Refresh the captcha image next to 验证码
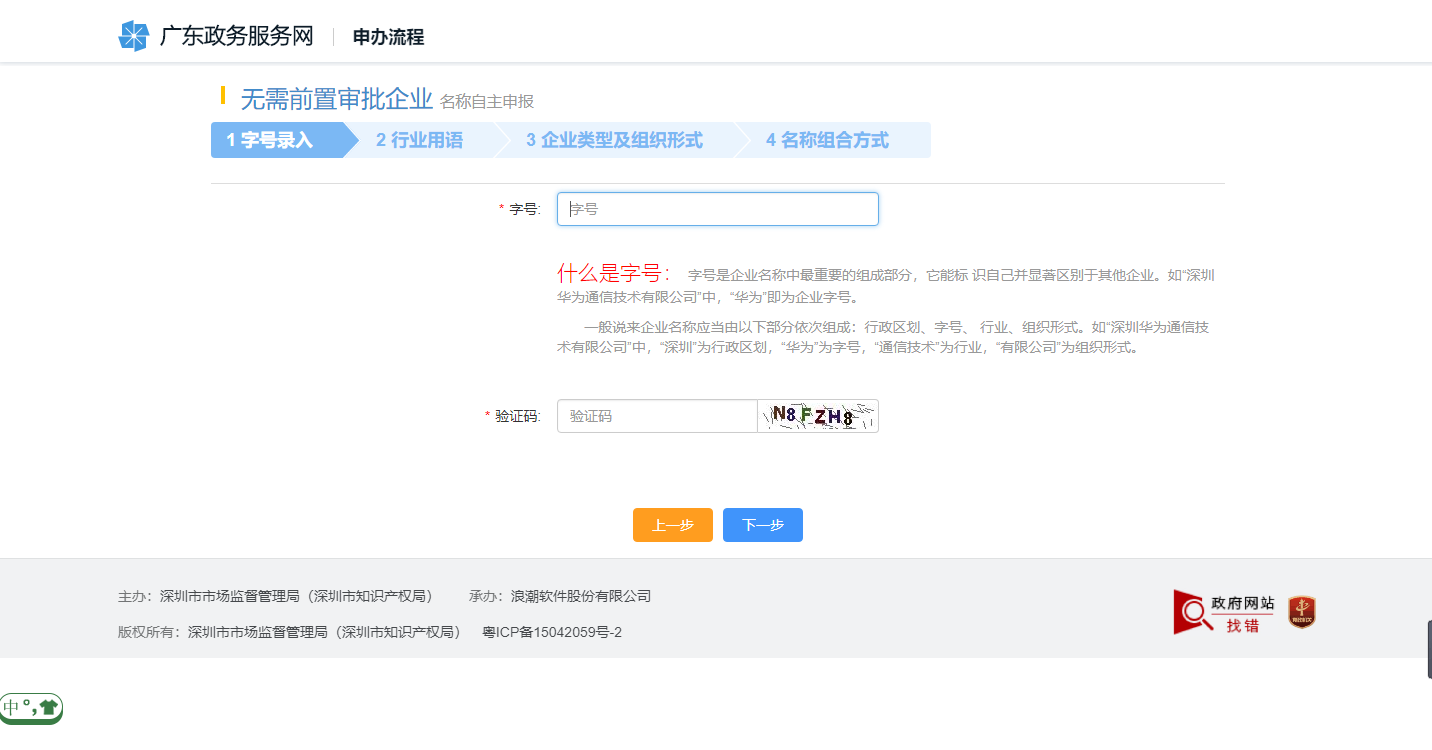The height and width of the screenshot is (750, 1432). click(817, 416)
